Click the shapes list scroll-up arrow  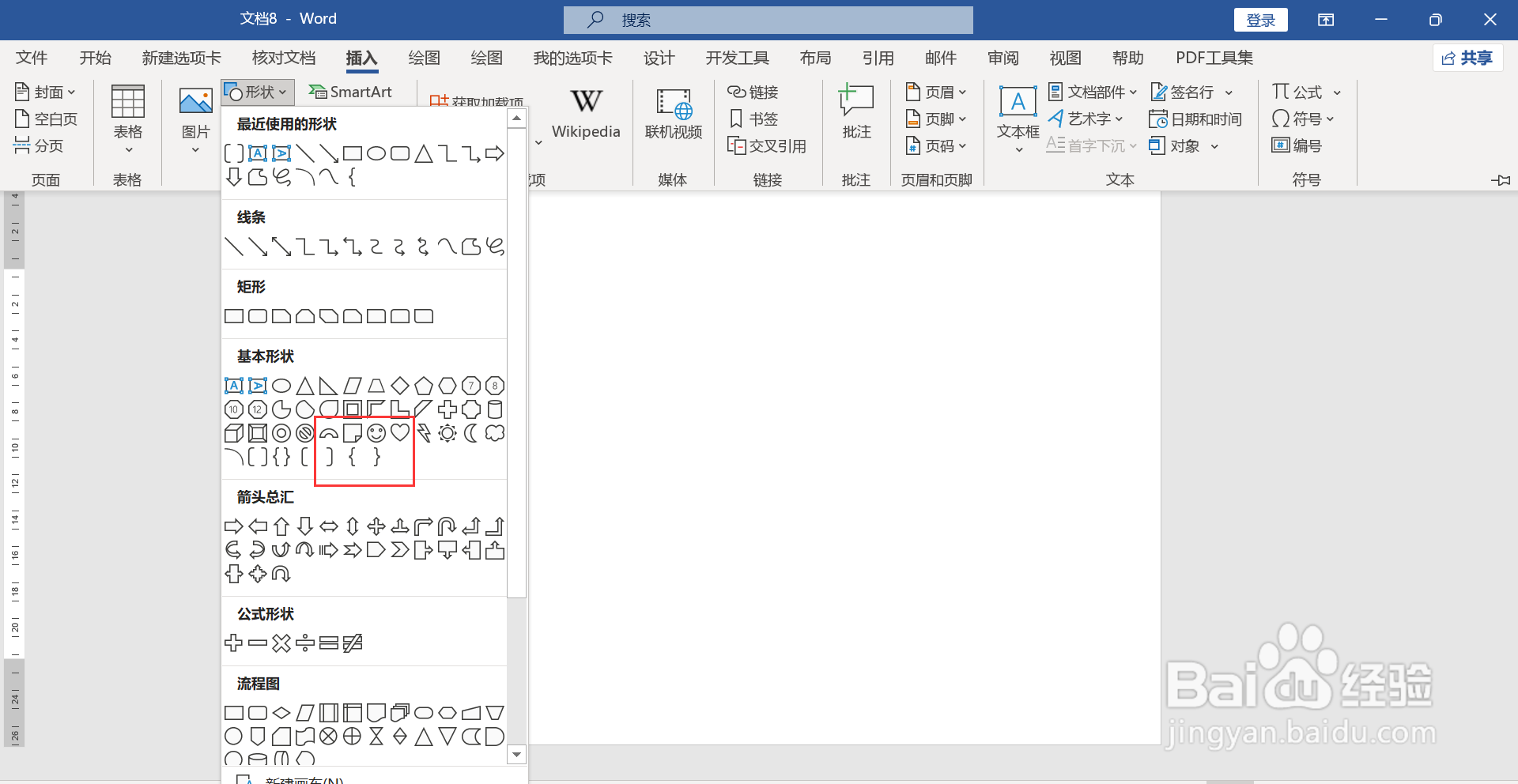click(516, 119)
